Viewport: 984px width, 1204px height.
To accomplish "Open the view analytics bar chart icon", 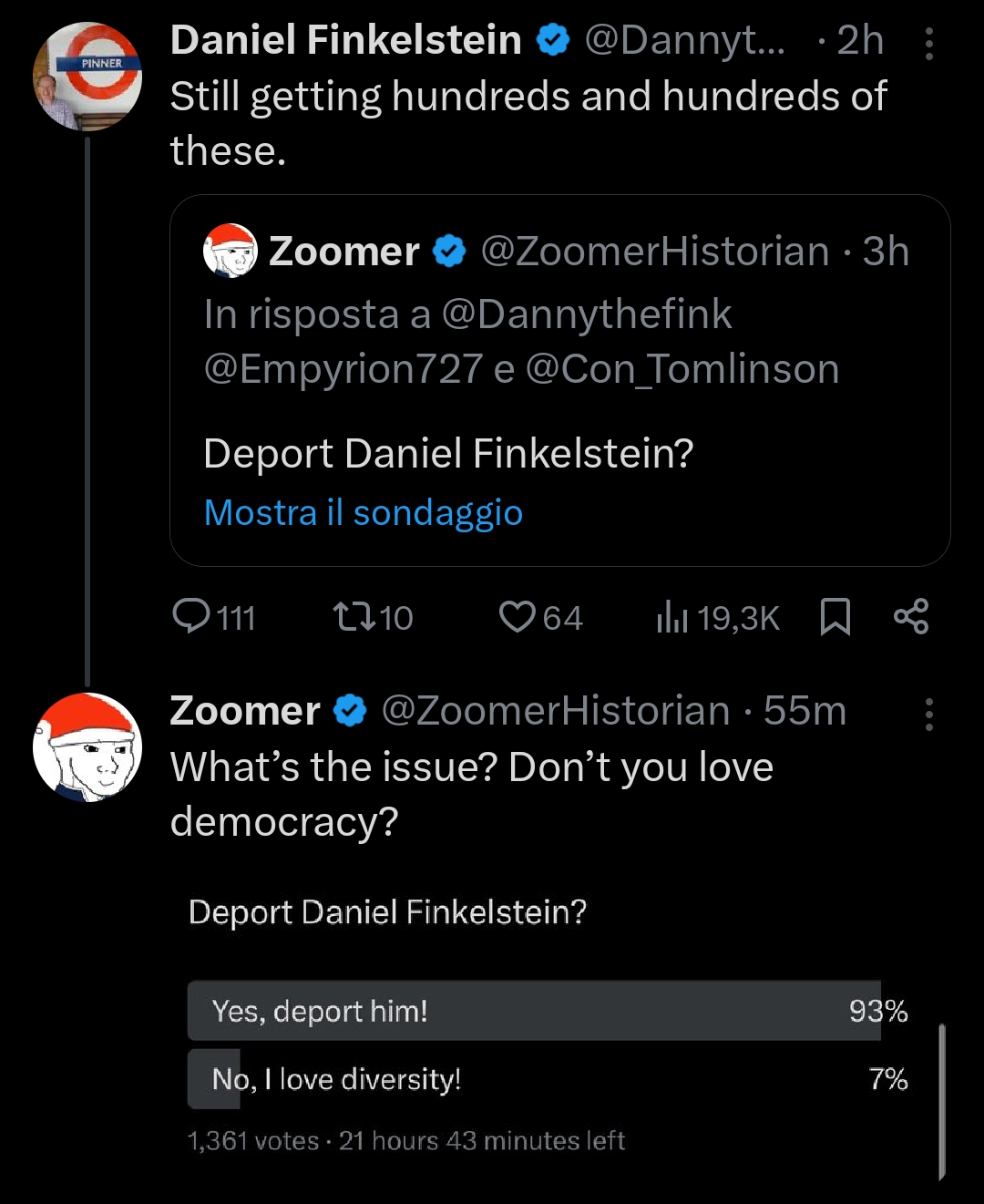I will (671, 617).
